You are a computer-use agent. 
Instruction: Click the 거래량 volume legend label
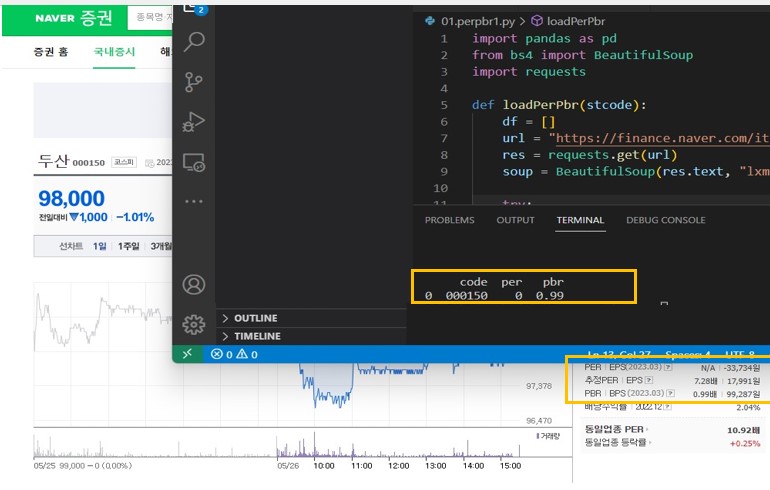click(548, 436)
